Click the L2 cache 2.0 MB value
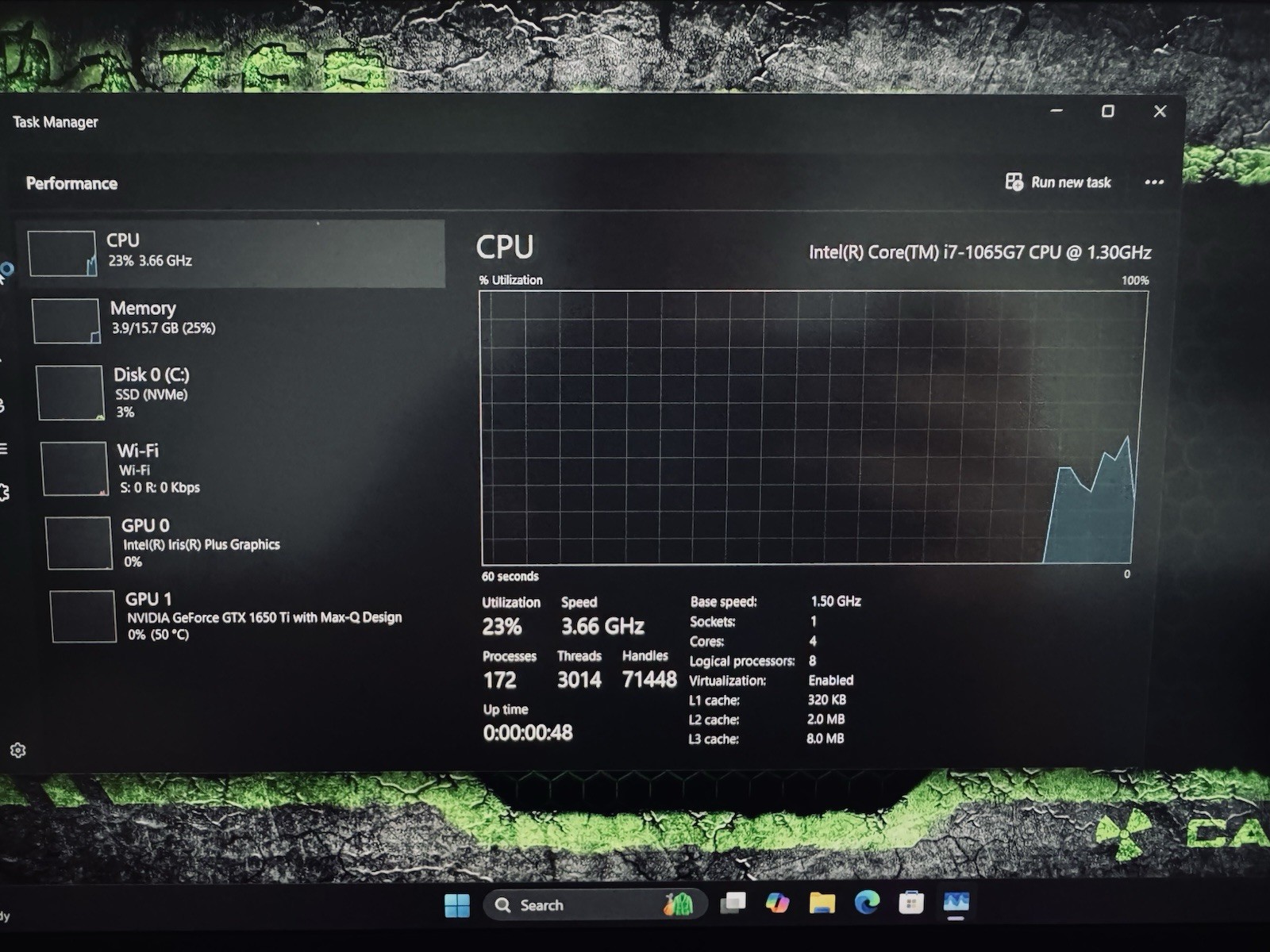Image resolution: width=1270 pixels, height=952 pixels. (825, 720)
